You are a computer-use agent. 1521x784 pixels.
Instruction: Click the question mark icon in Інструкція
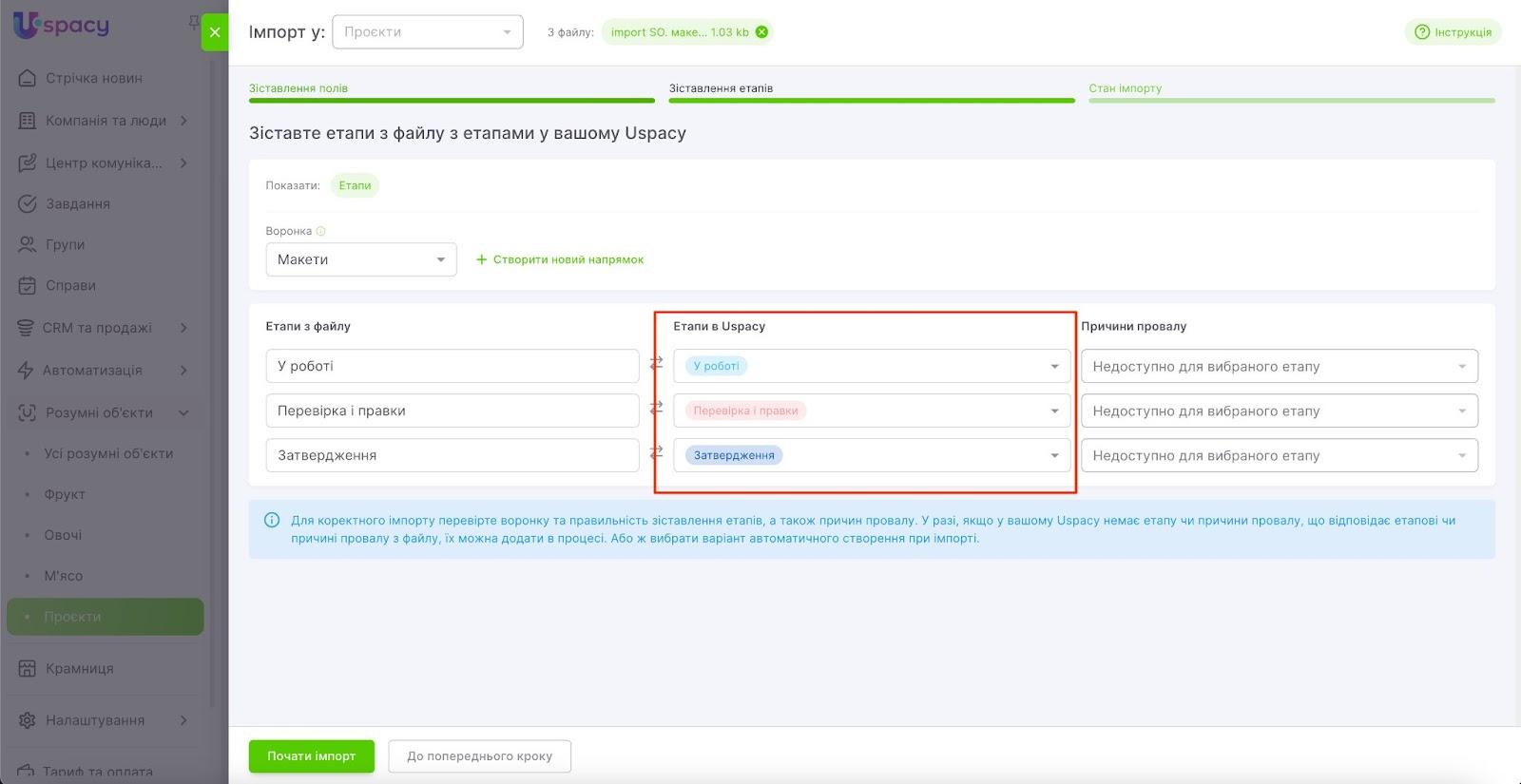[x=1422, y=32]
